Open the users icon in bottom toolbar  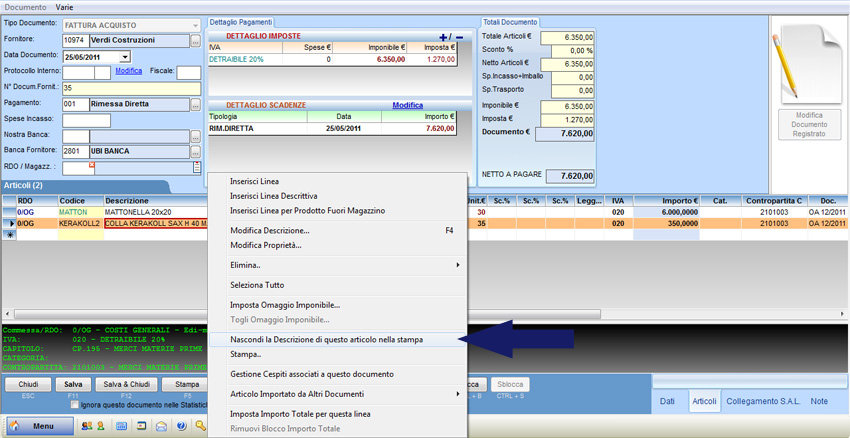click(87, 426)
